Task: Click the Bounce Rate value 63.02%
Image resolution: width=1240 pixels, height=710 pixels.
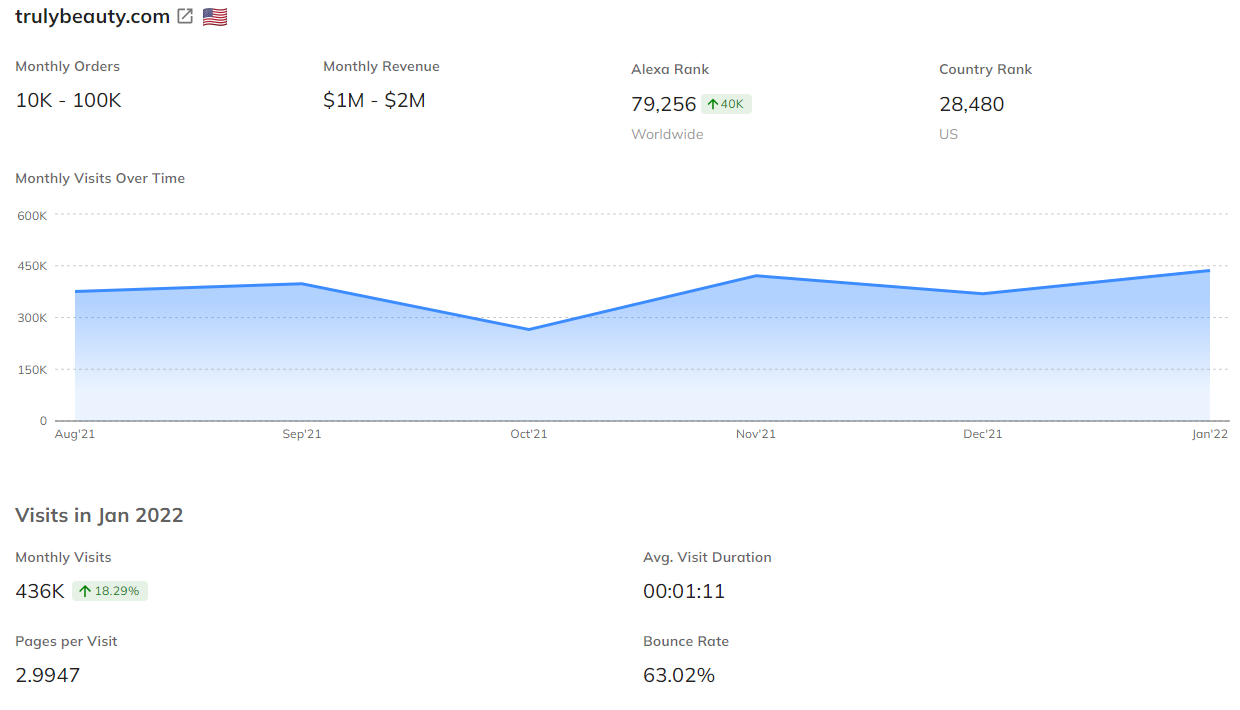Action: pos(679,675)
